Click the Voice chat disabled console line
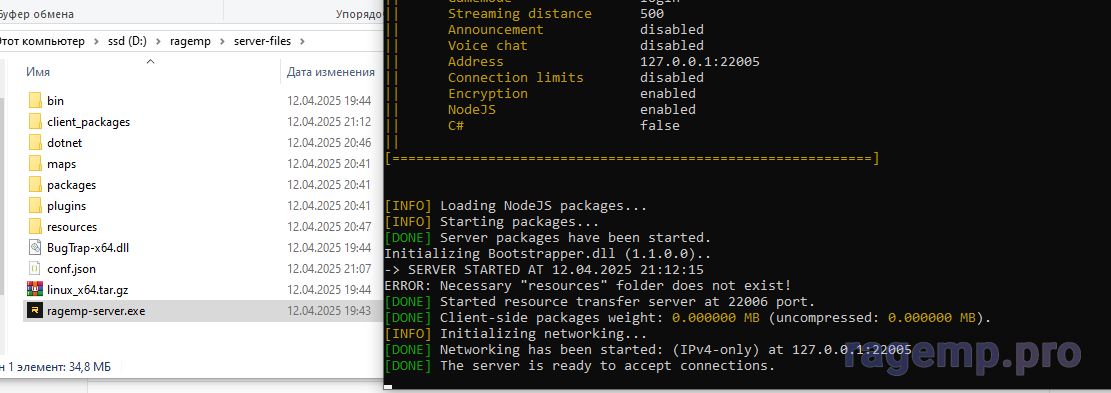Image resolution: width=1111 pixels, height=393 pixels. (x=575, y=46)
